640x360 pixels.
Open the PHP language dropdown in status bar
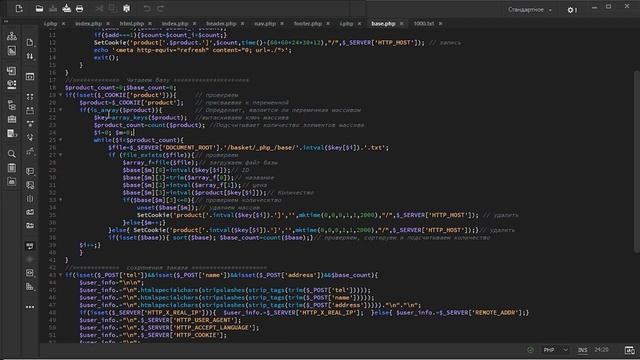555,350
